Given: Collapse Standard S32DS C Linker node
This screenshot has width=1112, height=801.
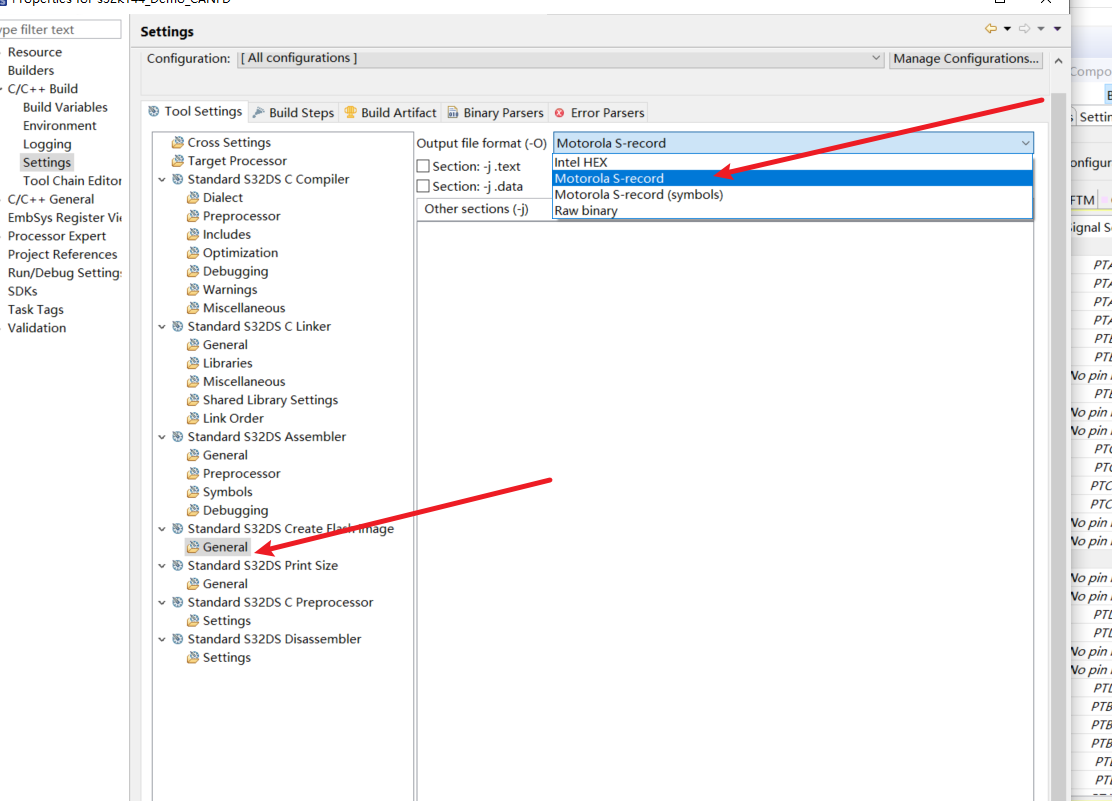Looking at the screenshot, I should tap(162, 326).
